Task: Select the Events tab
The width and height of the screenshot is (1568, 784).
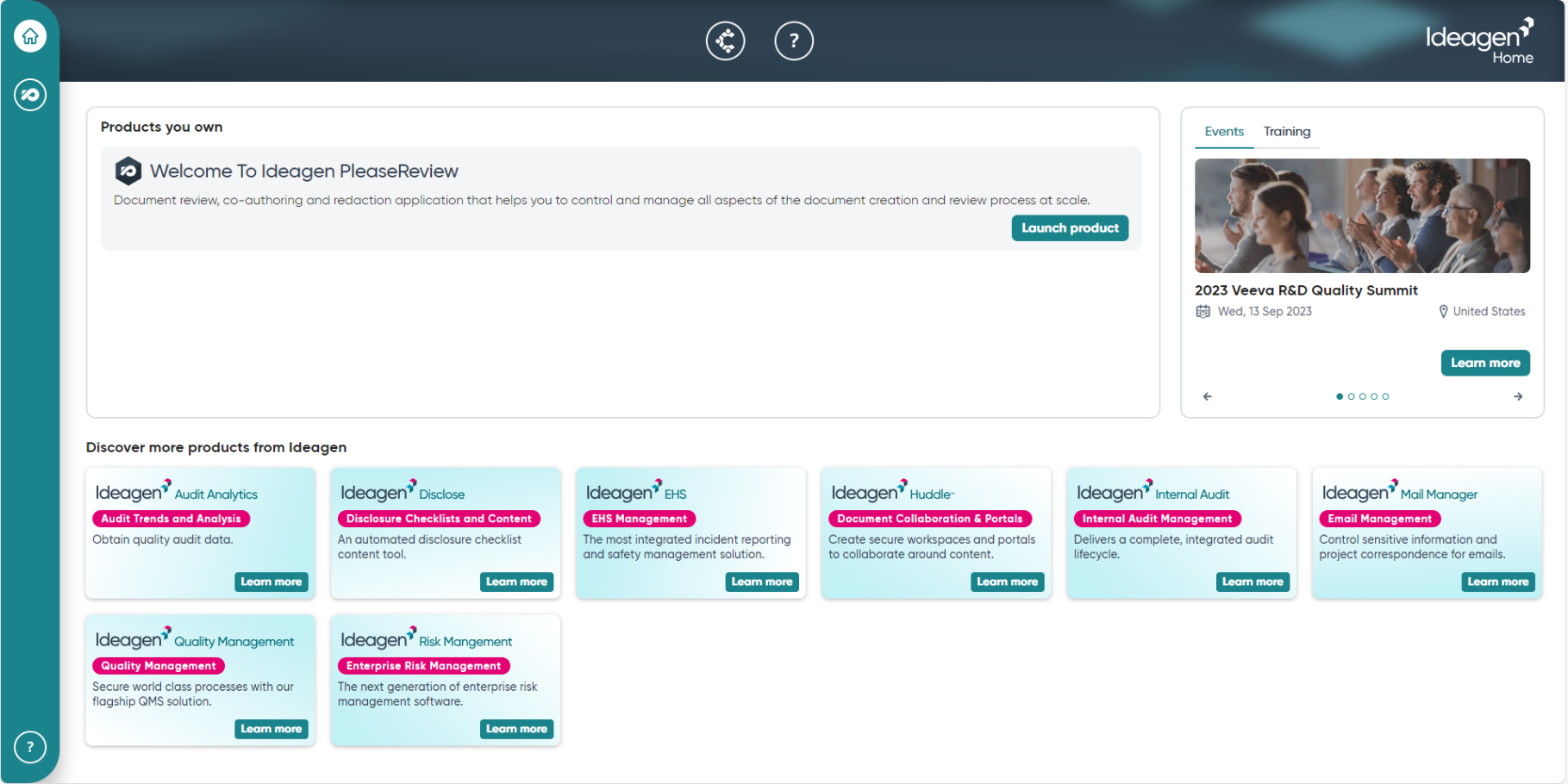Action: [1223, 131]
